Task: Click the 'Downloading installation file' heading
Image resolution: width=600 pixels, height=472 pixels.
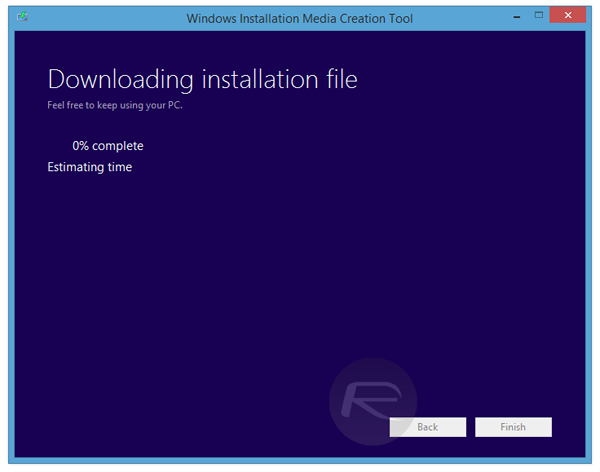Action: 202,80
